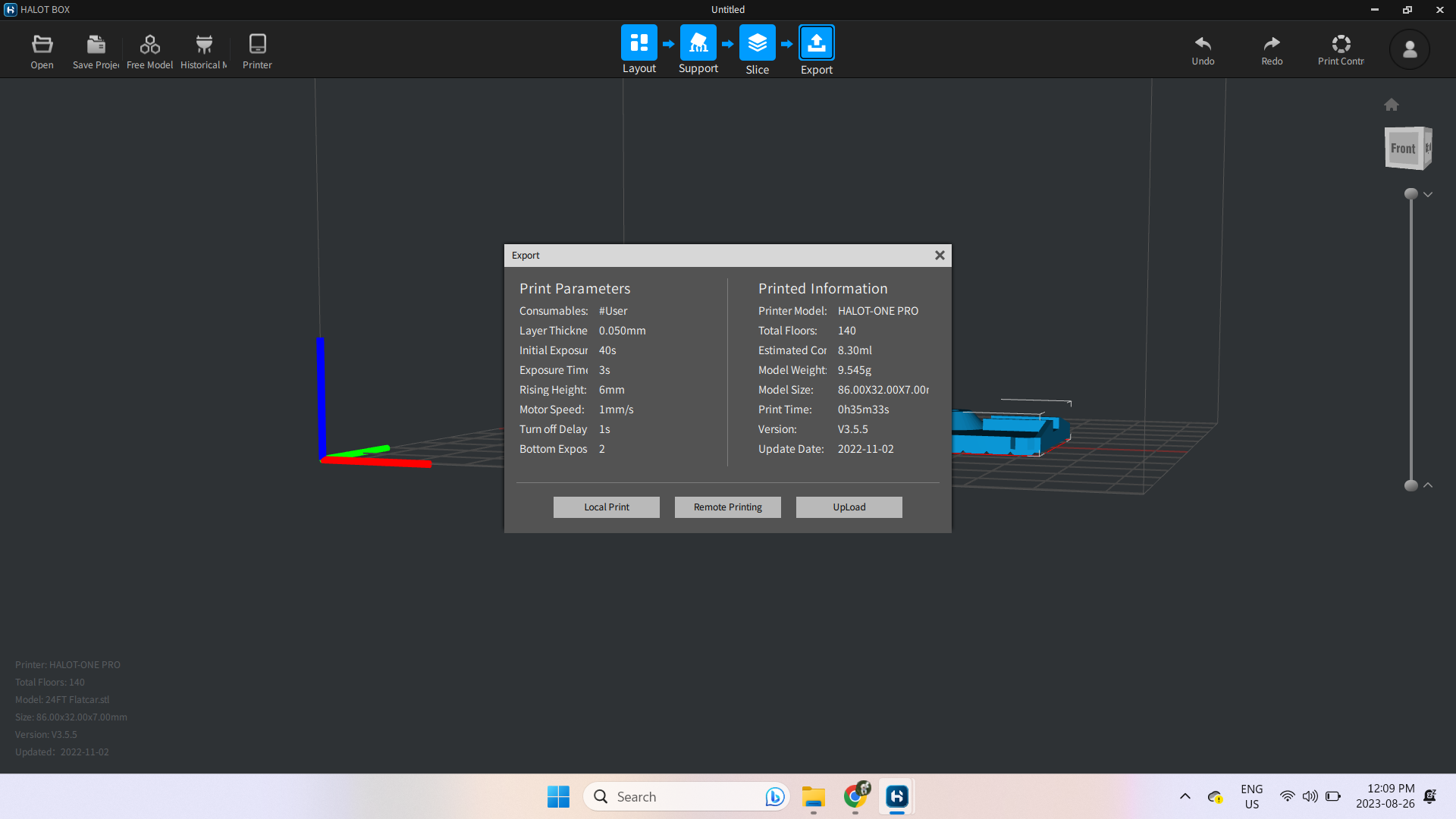Click the Windows taskbar Search field

[x=682, y=796]
